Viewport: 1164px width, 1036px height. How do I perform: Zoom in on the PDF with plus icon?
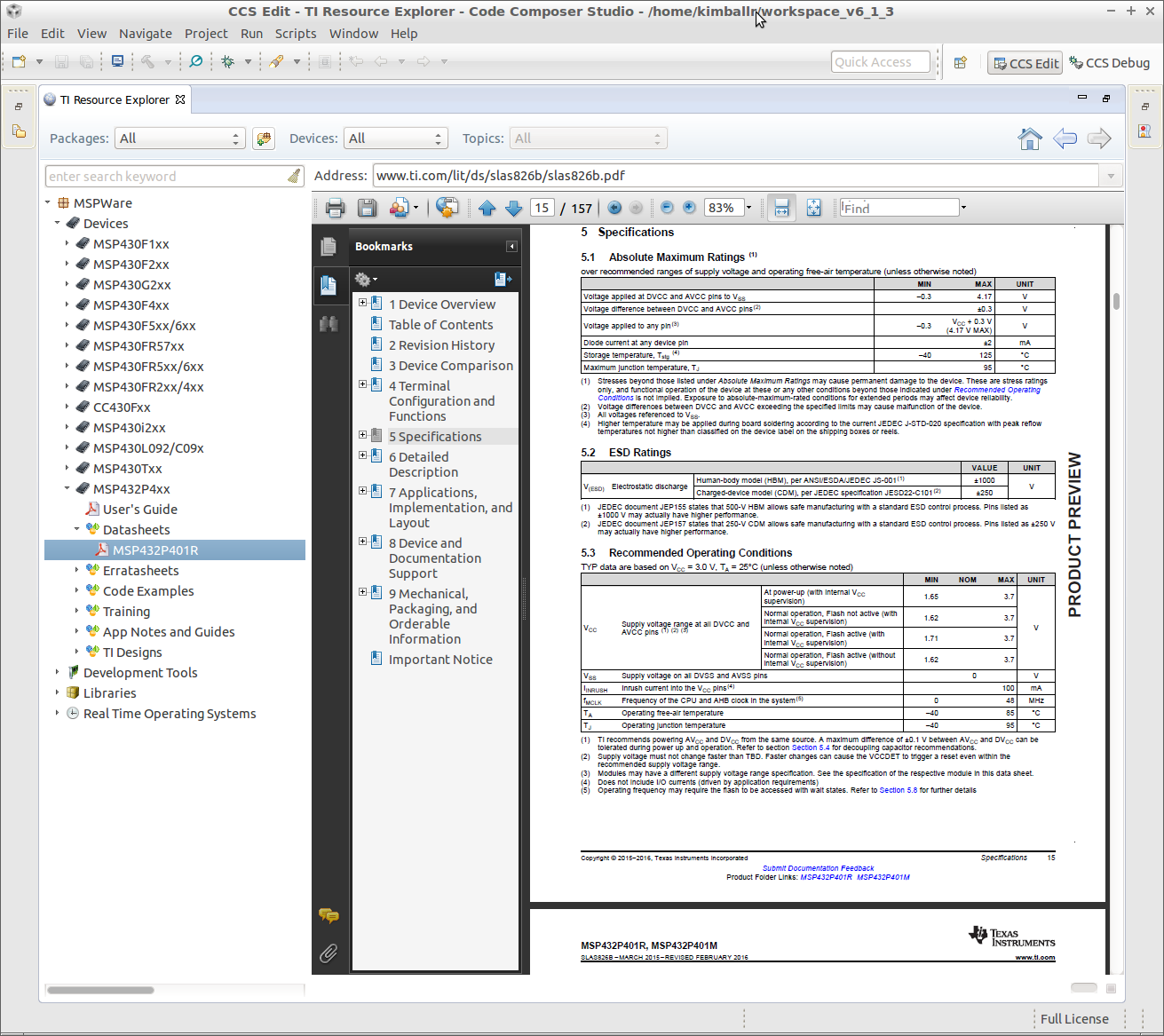(689, 208)
